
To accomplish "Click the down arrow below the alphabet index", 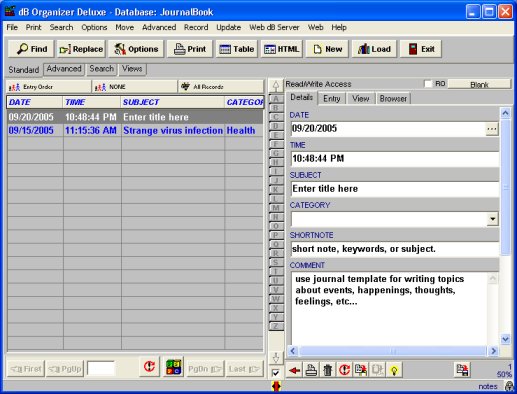I will point(276,357).
